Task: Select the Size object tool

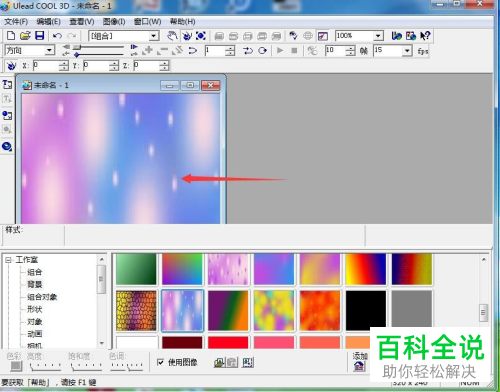Action: point(201,36)
